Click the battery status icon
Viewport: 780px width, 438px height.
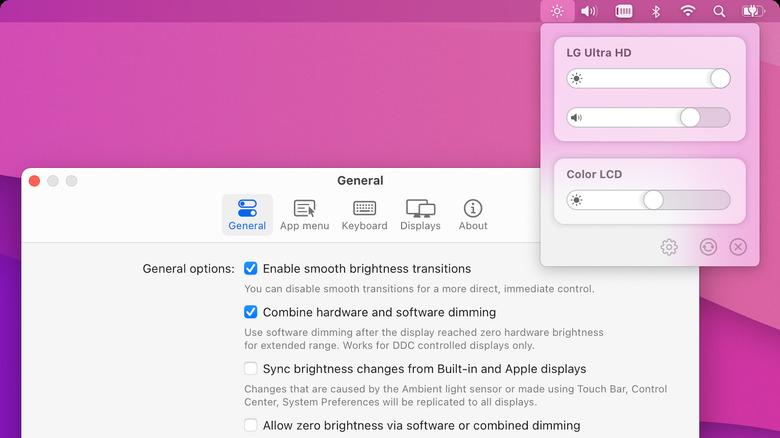tap(753, 11)
